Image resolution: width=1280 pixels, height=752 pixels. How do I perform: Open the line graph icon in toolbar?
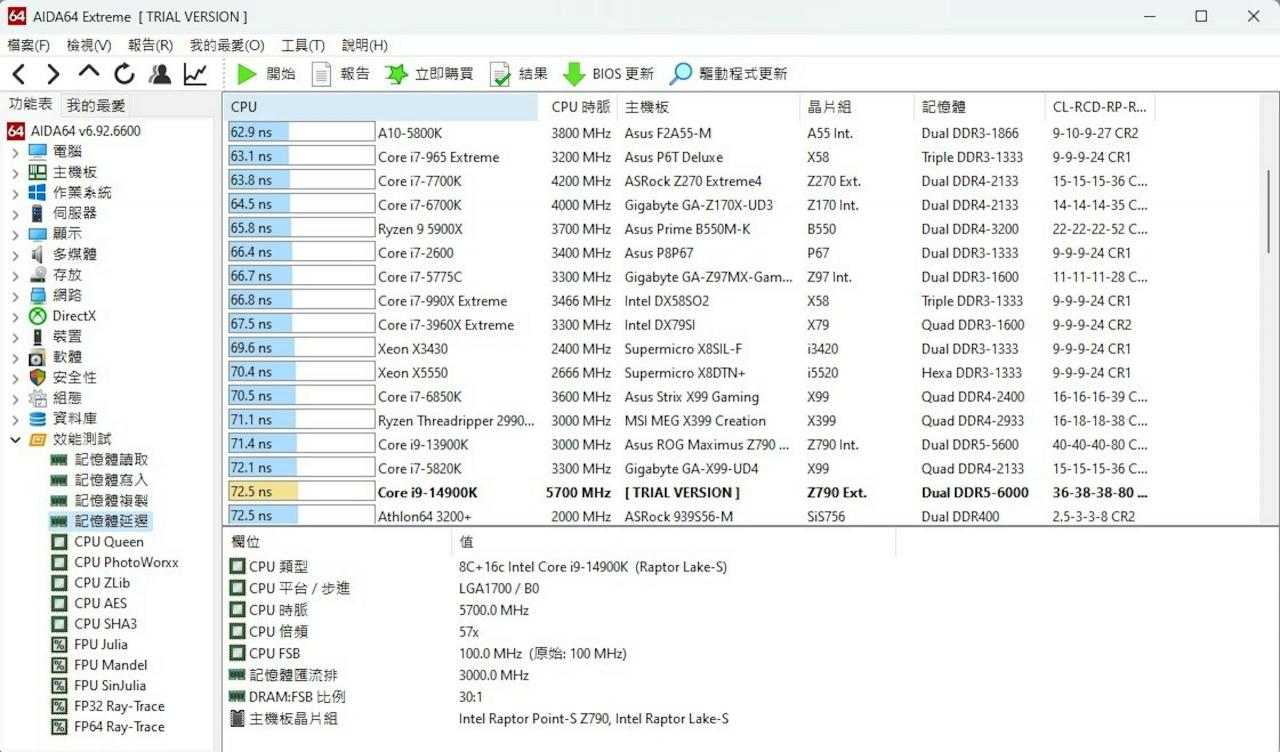click(x=195, y=74)
